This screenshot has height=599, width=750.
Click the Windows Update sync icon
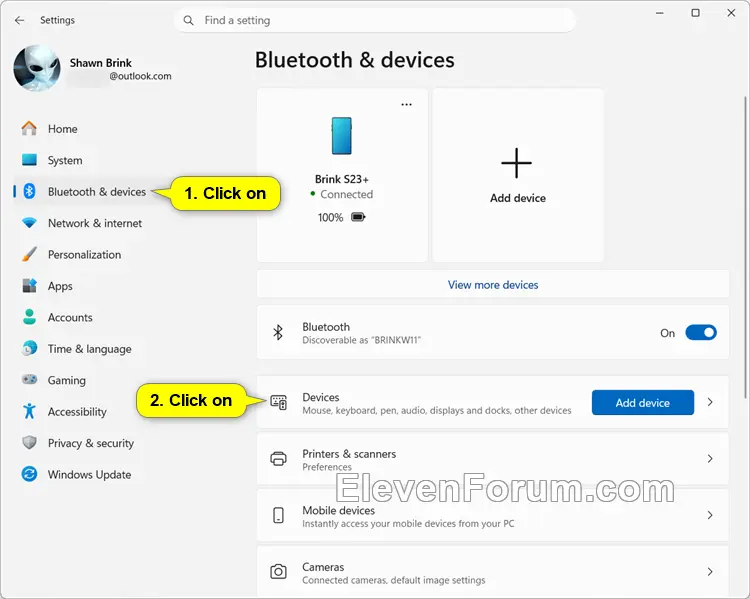click(x=29, y=474)
